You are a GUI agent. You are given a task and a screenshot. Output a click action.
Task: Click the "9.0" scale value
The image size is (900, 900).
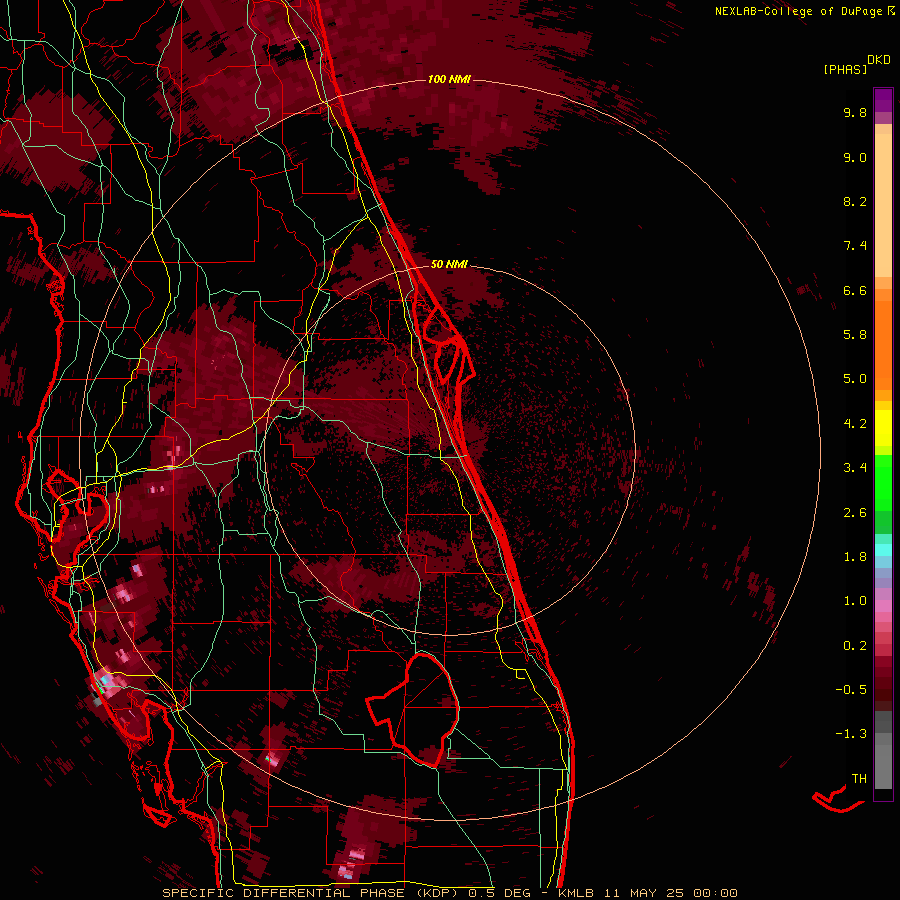click(855, 157)
